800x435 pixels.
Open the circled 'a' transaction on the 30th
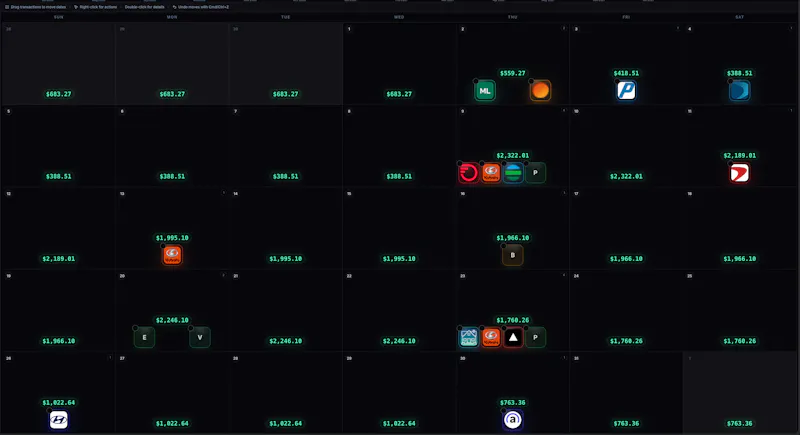click(513, 420)
